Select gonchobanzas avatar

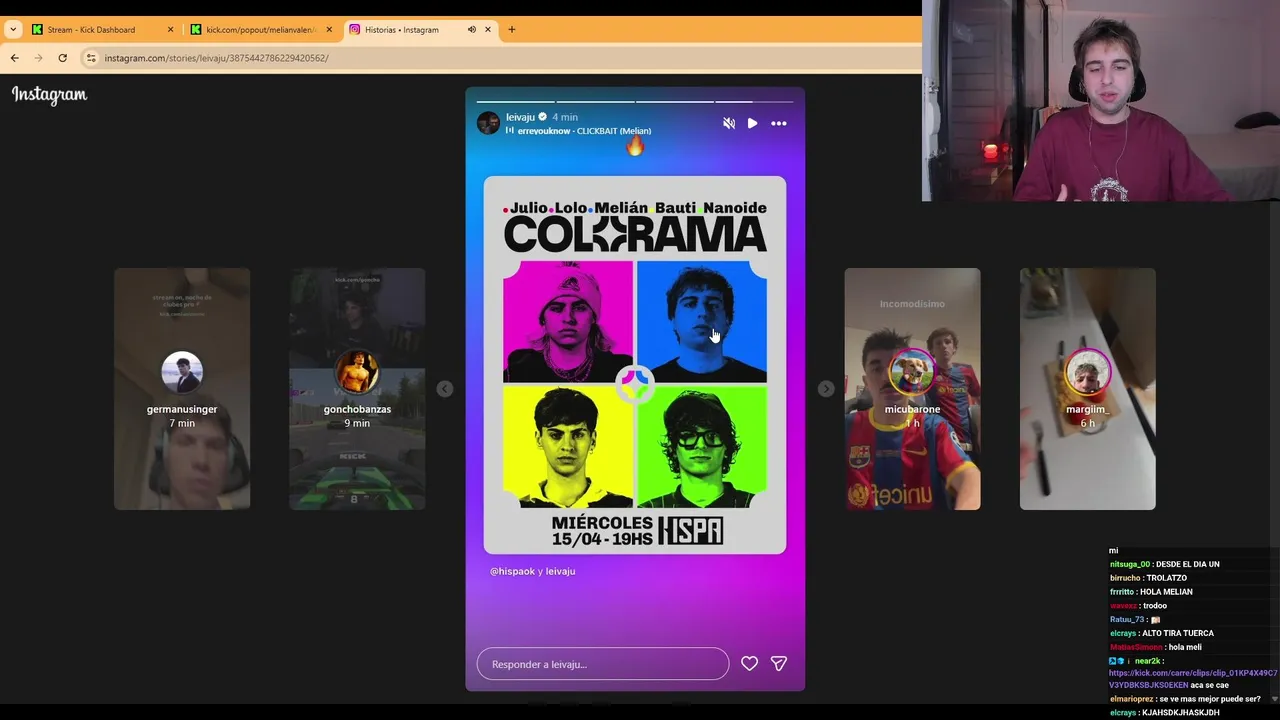click(x=357, y=373)
